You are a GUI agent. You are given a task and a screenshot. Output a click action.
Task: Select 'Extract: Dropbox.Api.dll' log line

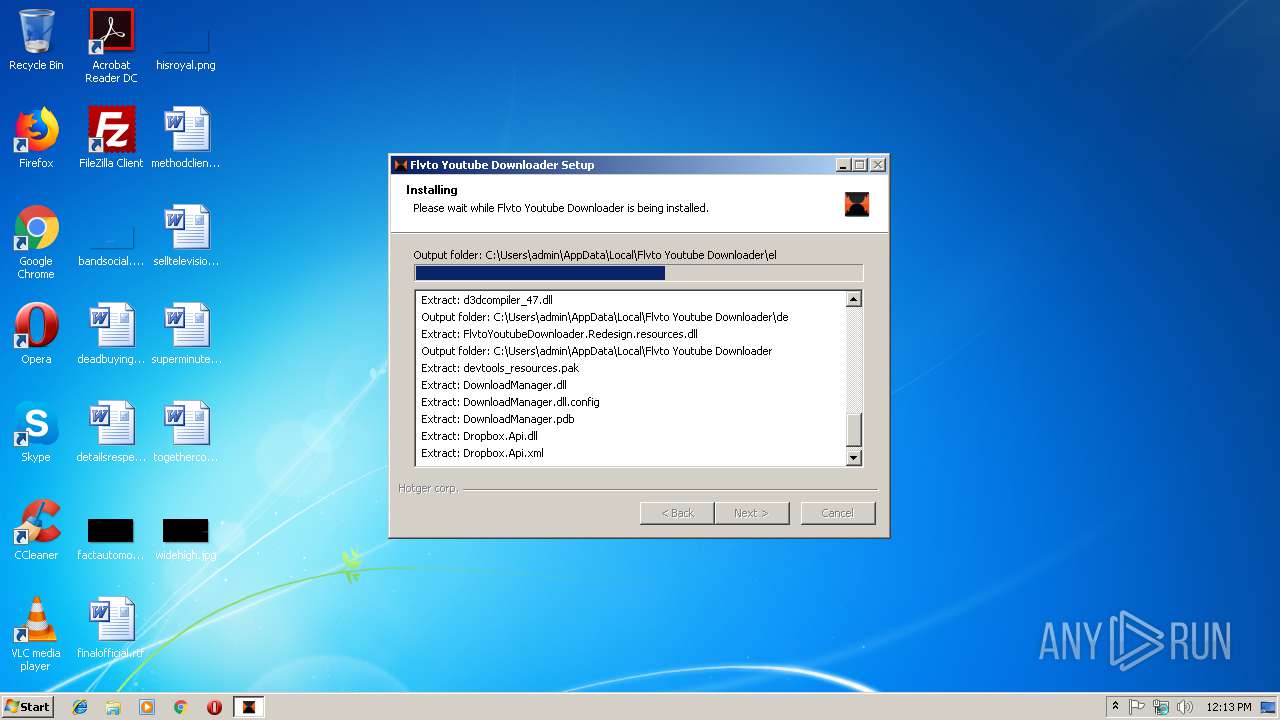tap(479, 436)
